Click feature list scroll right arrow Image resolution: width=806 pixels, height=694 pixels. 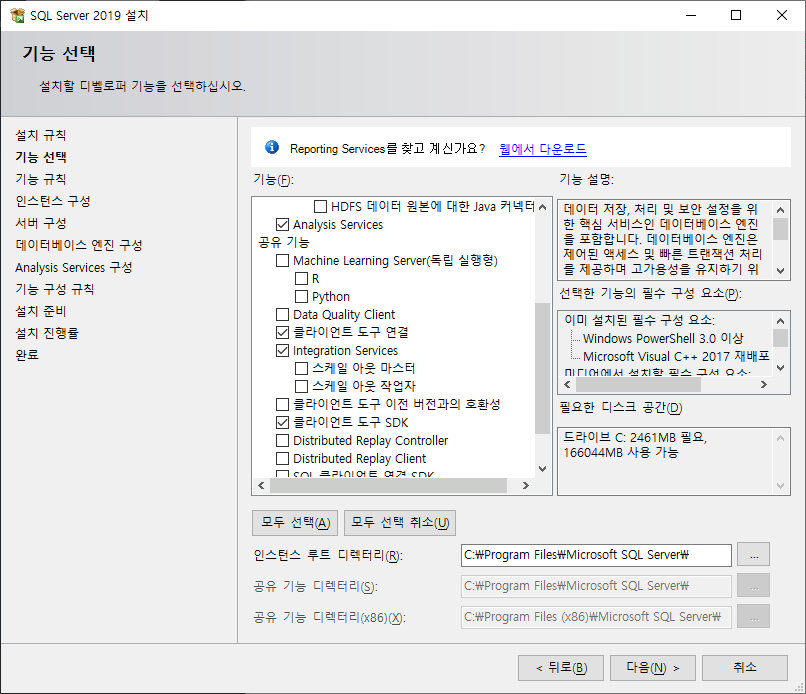[525, 485]
